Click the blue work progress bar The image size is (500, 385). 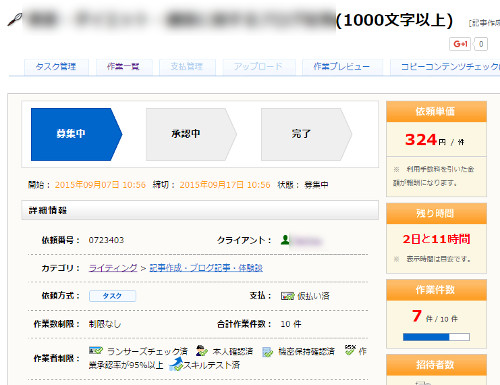[436, 337]
